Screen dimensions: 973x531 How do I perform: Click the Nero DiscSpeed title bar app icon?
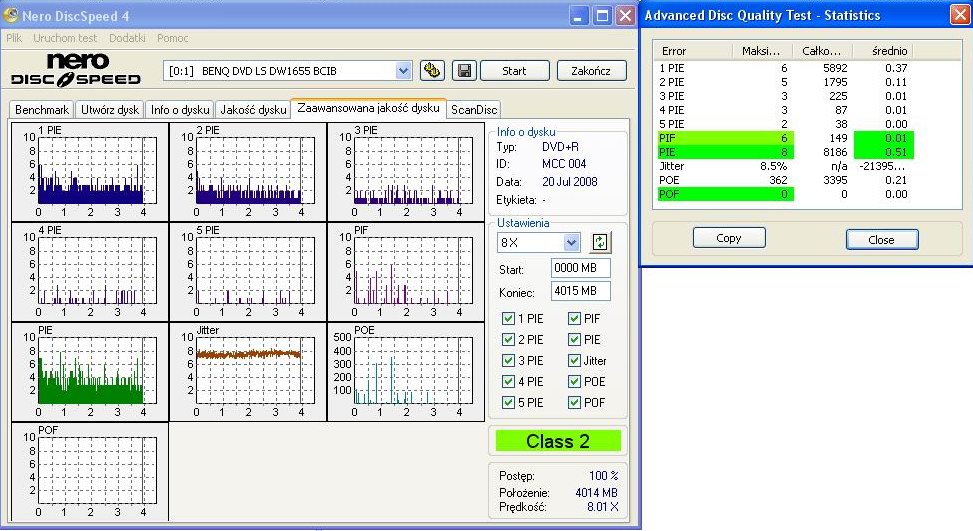[11, 15]
